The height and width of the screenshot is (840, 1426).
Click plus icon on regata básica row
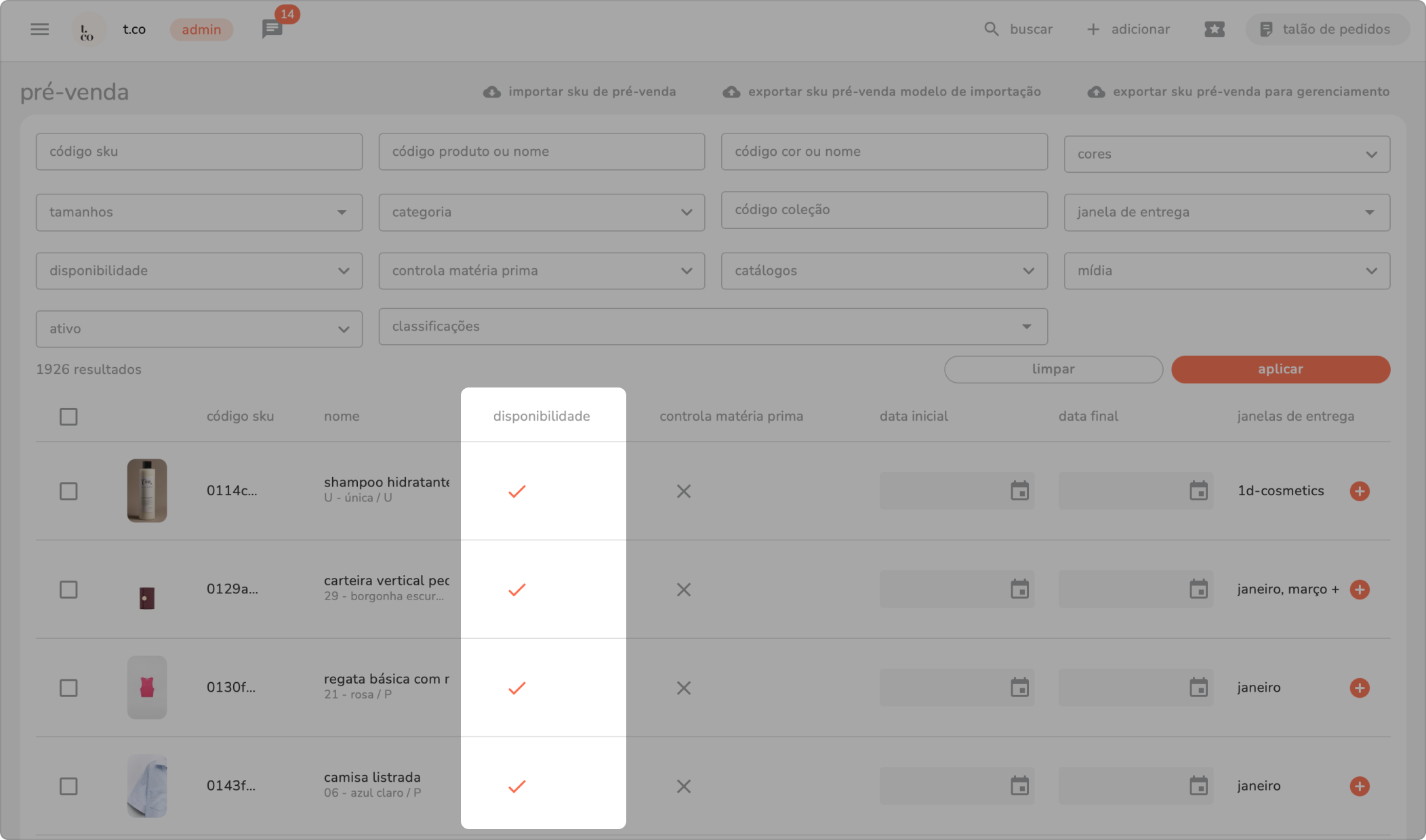1359,688
